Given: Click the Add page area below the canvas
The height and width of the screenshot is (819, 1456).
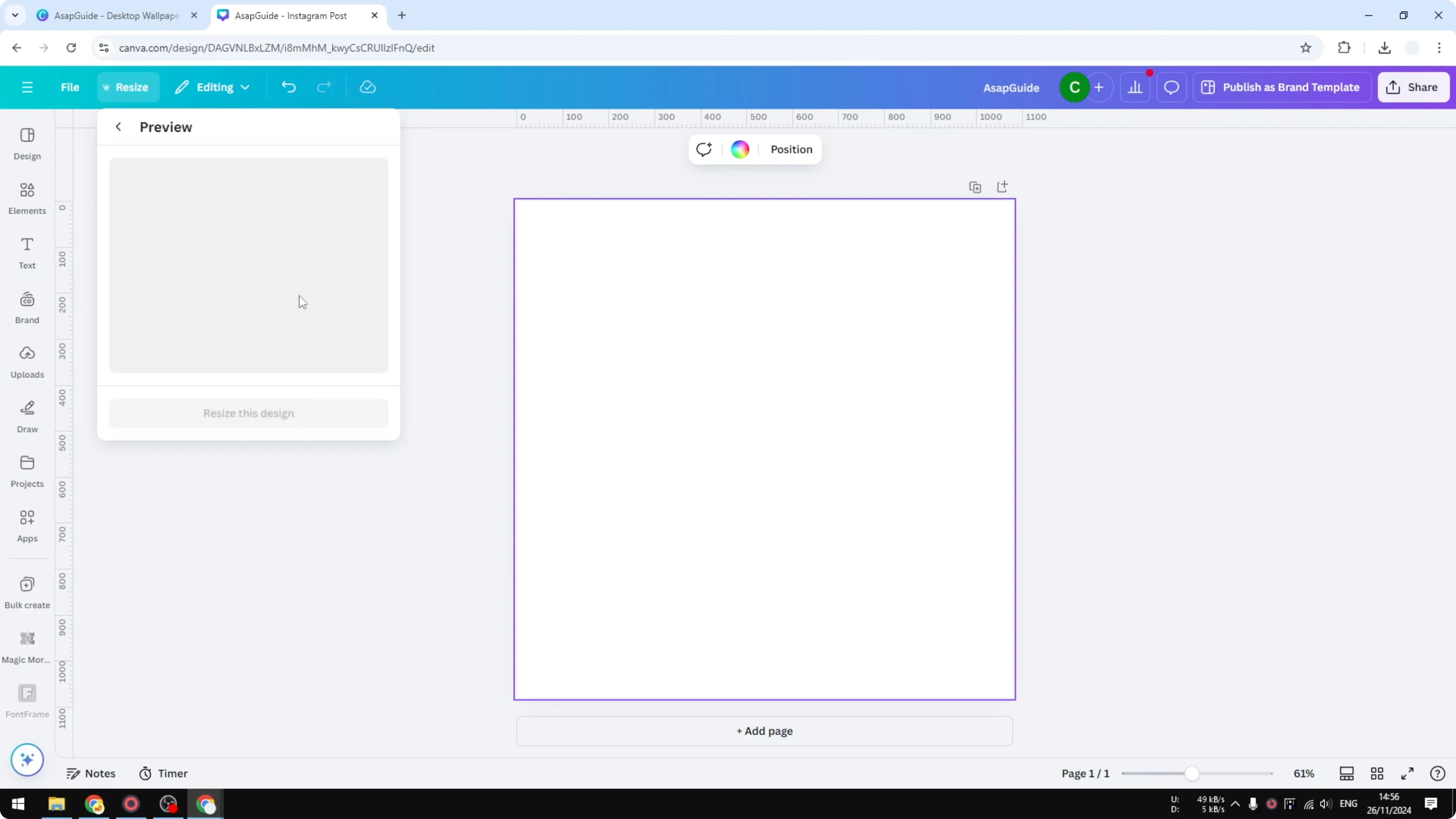Looking at the screenshot, I should coord(764,731).
